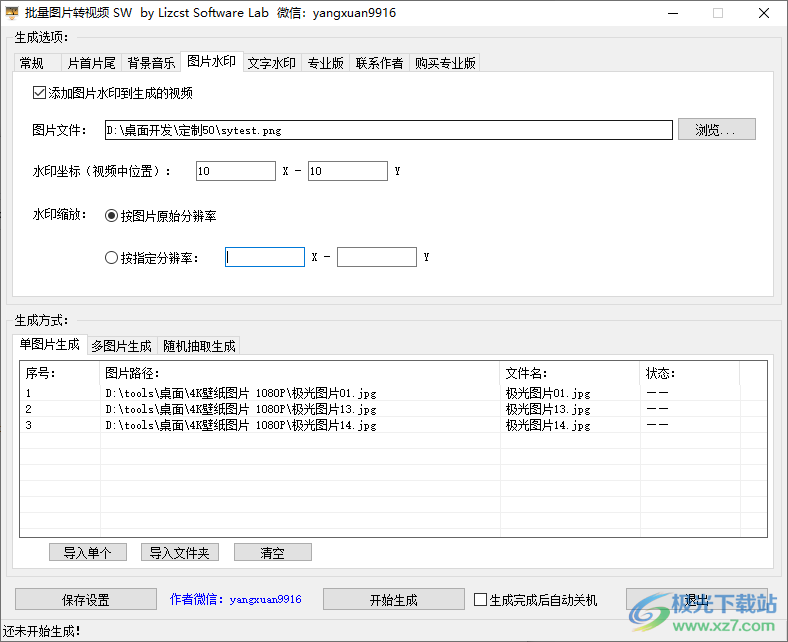
Task: Click the 导入文件夹 button
Action: [179, 553]
